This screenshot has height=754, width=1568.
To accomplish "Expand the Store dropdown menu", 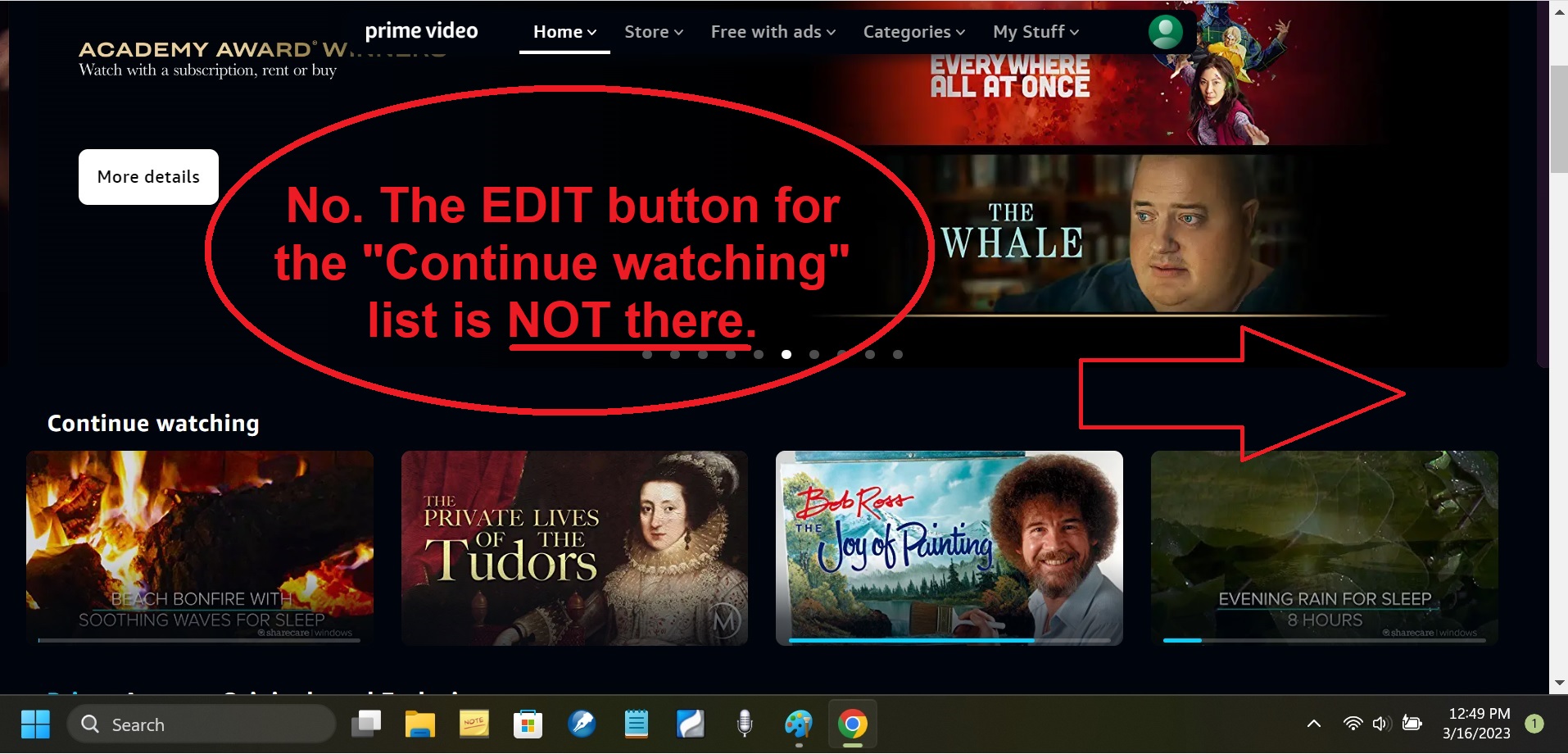I will 653,32.
